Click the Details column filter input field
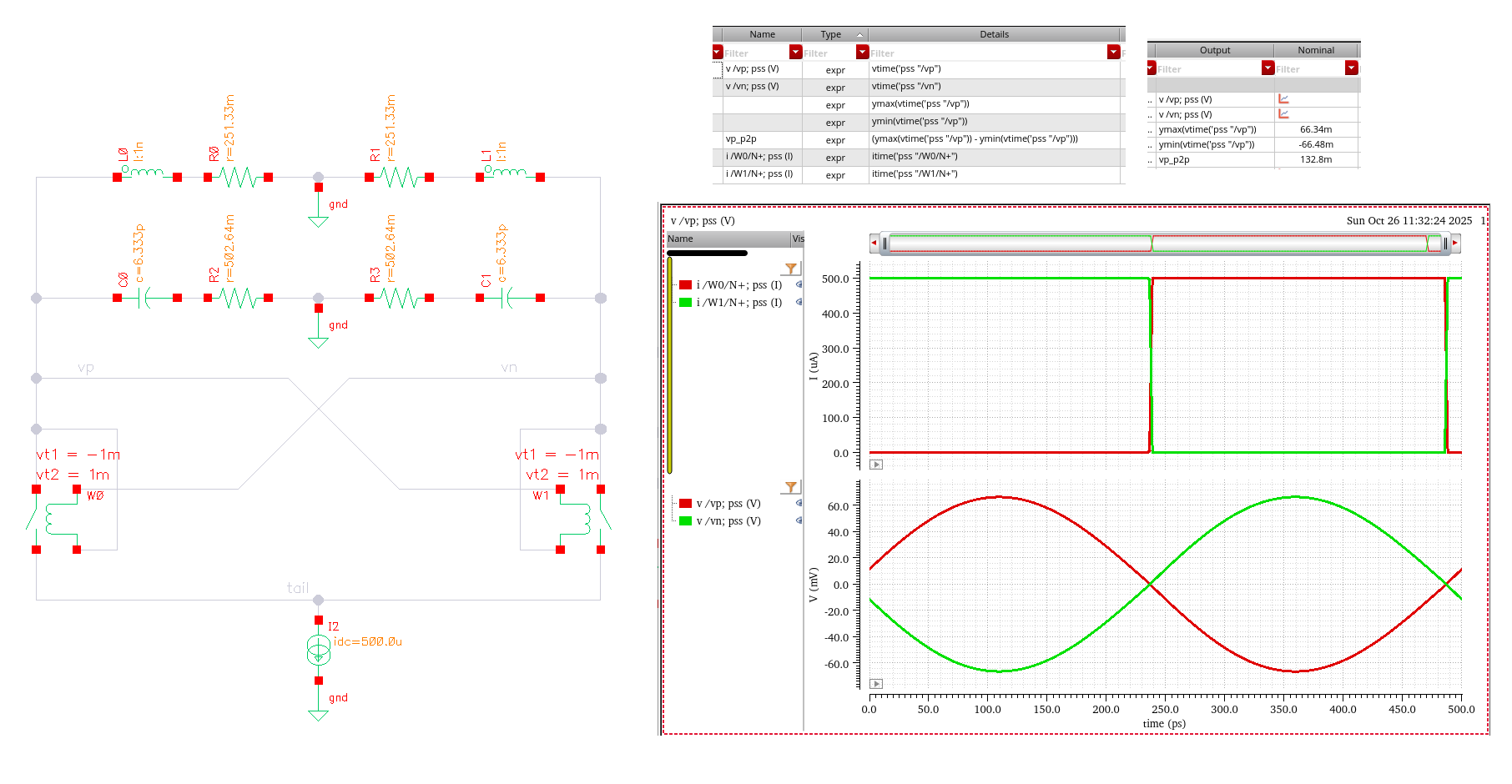 click(985, 53)
